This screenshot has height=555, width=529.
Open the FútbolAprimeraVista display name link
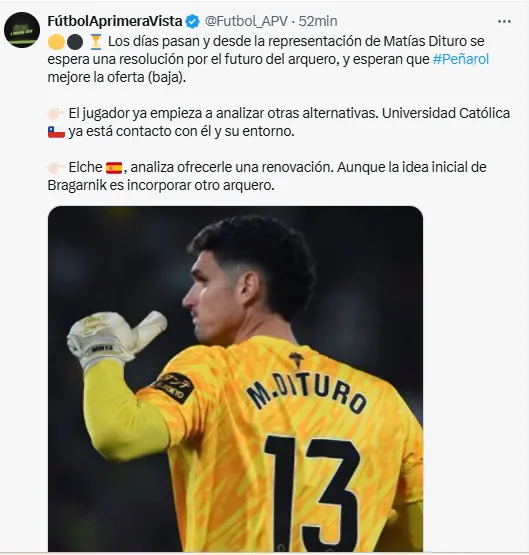coord(115,21)
